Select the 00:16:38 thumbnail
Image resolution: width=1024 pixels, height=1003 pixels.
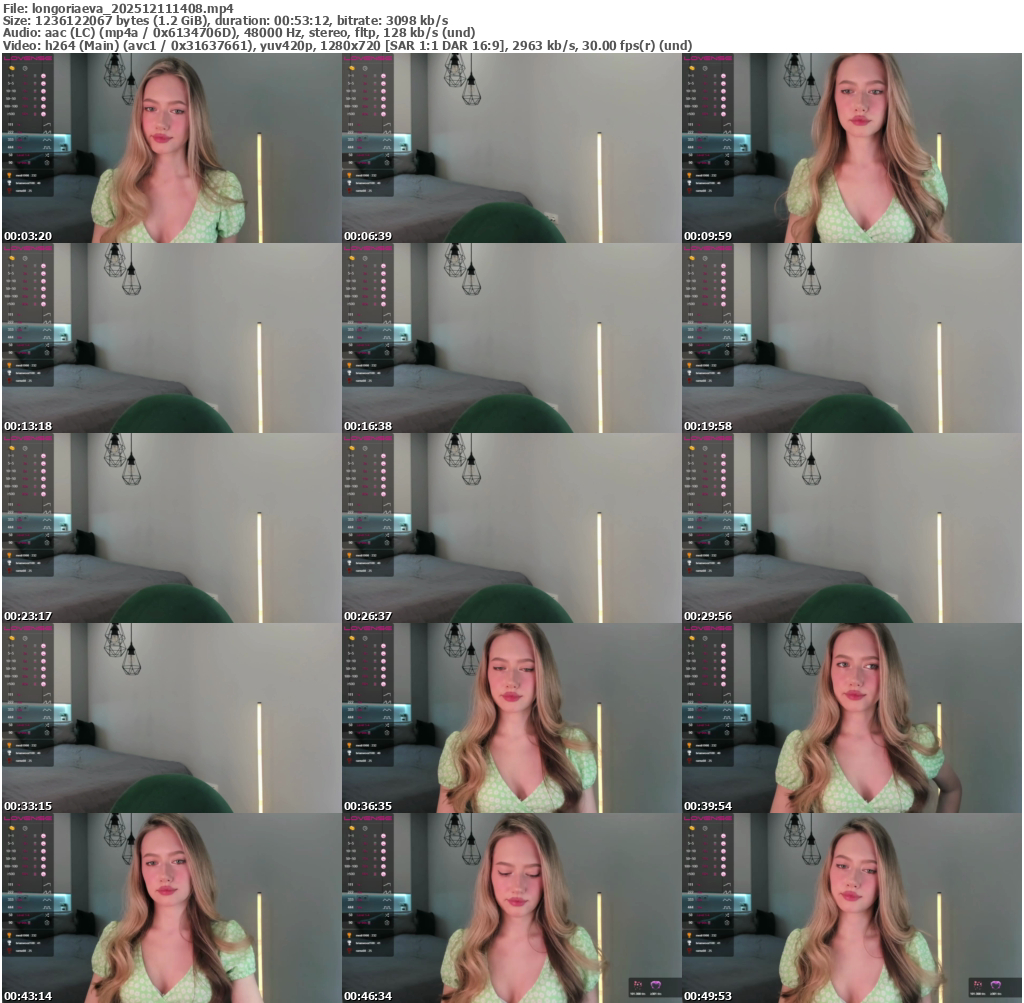(x=511, y=338)
